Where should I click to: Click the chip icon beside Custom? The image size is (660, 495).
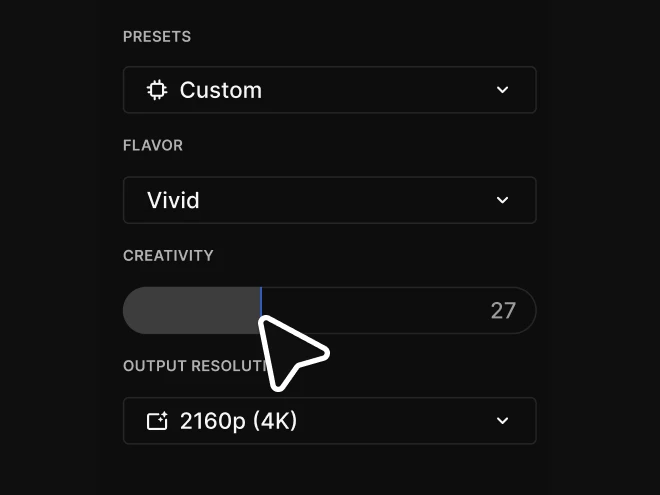(157, 90)
